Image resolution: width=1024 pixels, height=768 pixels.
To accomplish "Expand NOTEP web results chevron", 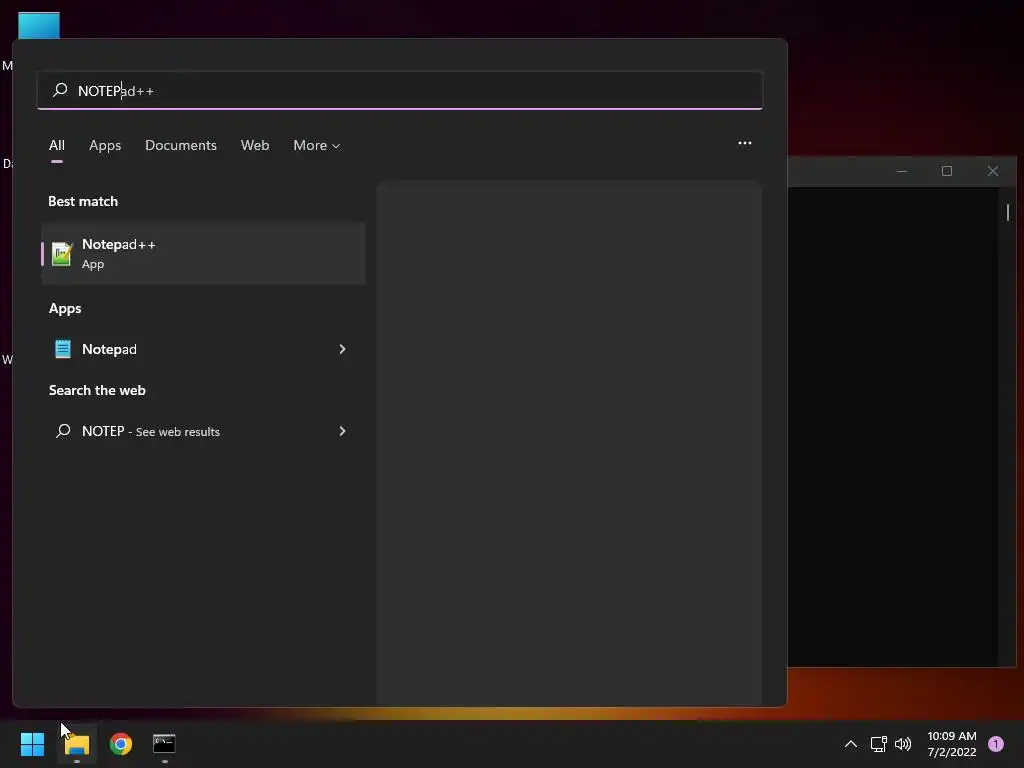I will (x=342, y=431).
